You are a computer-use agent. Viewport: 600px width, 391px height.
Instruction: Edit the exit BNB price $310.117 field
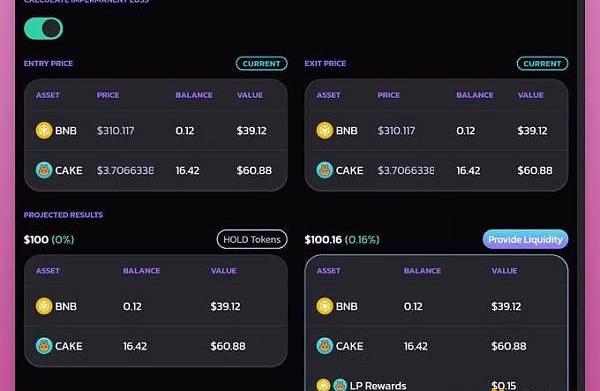pyautogui.click(x=396, y=131)
